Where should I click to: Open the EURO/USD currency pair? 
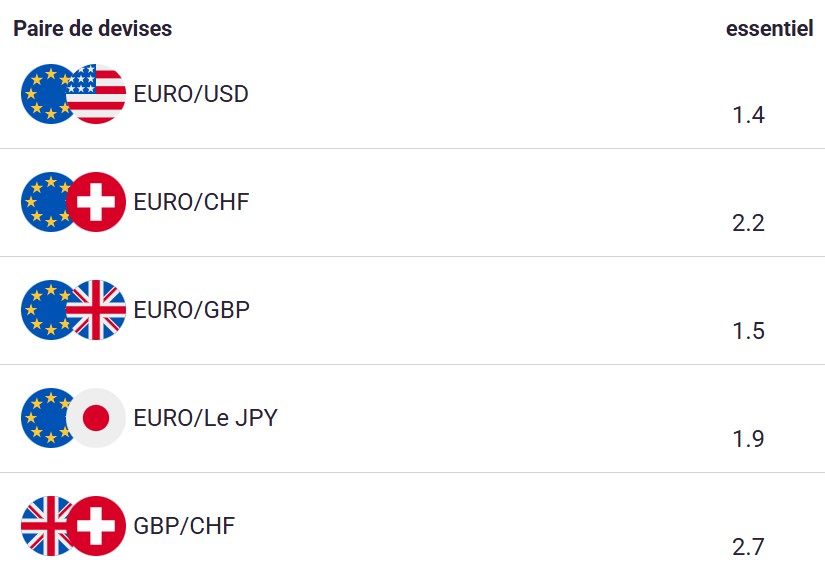coord(191,94)
